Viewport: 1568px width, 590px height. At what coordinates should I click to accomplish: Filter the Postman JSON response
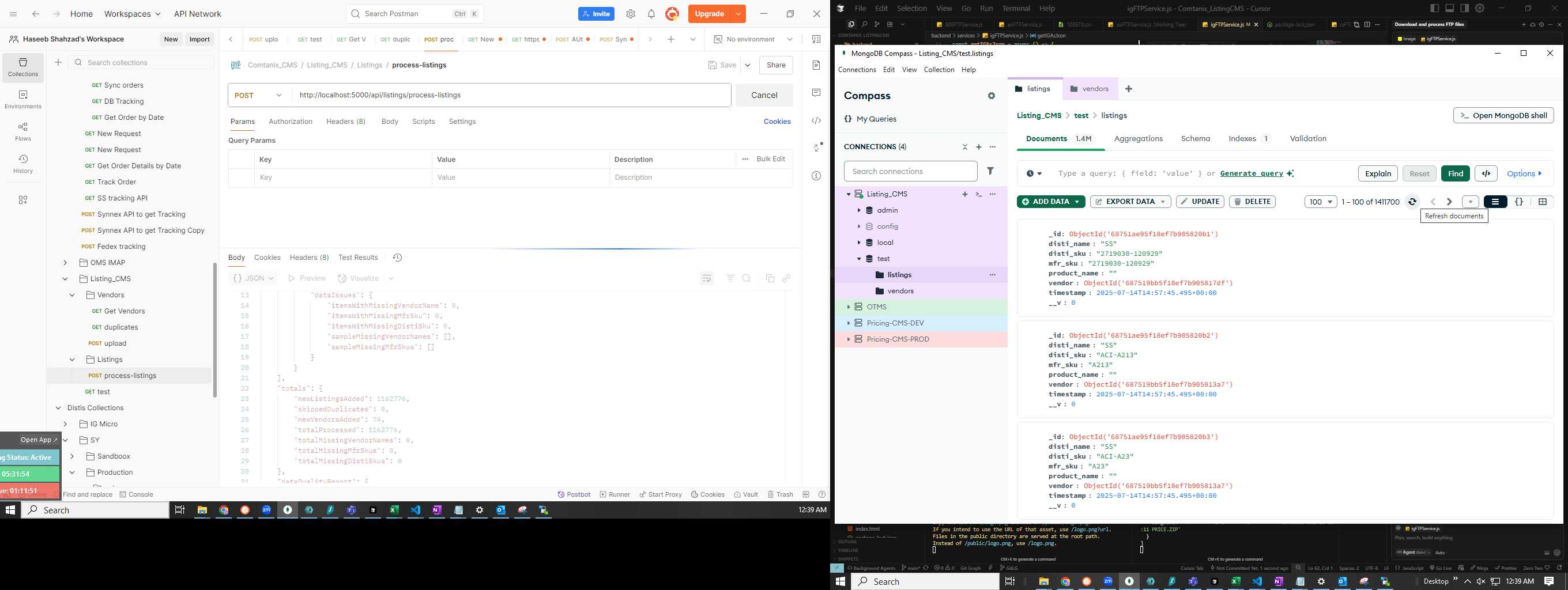point(730,278)
